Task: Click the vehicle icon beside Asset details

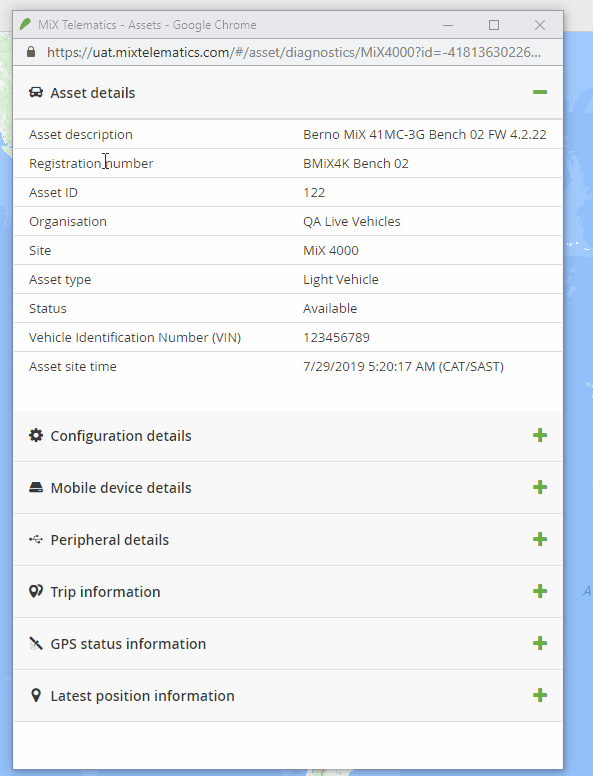Action: click(36, 93)
